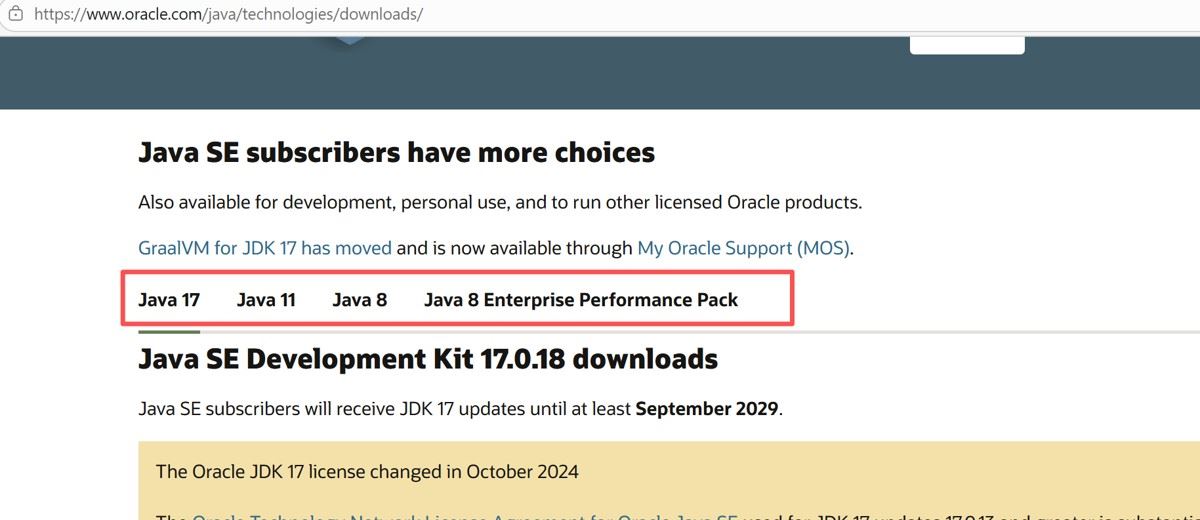Show Java 8 Enterprise Performance Pack tab
The image size is (1200, 520).
tap(581, 299)
